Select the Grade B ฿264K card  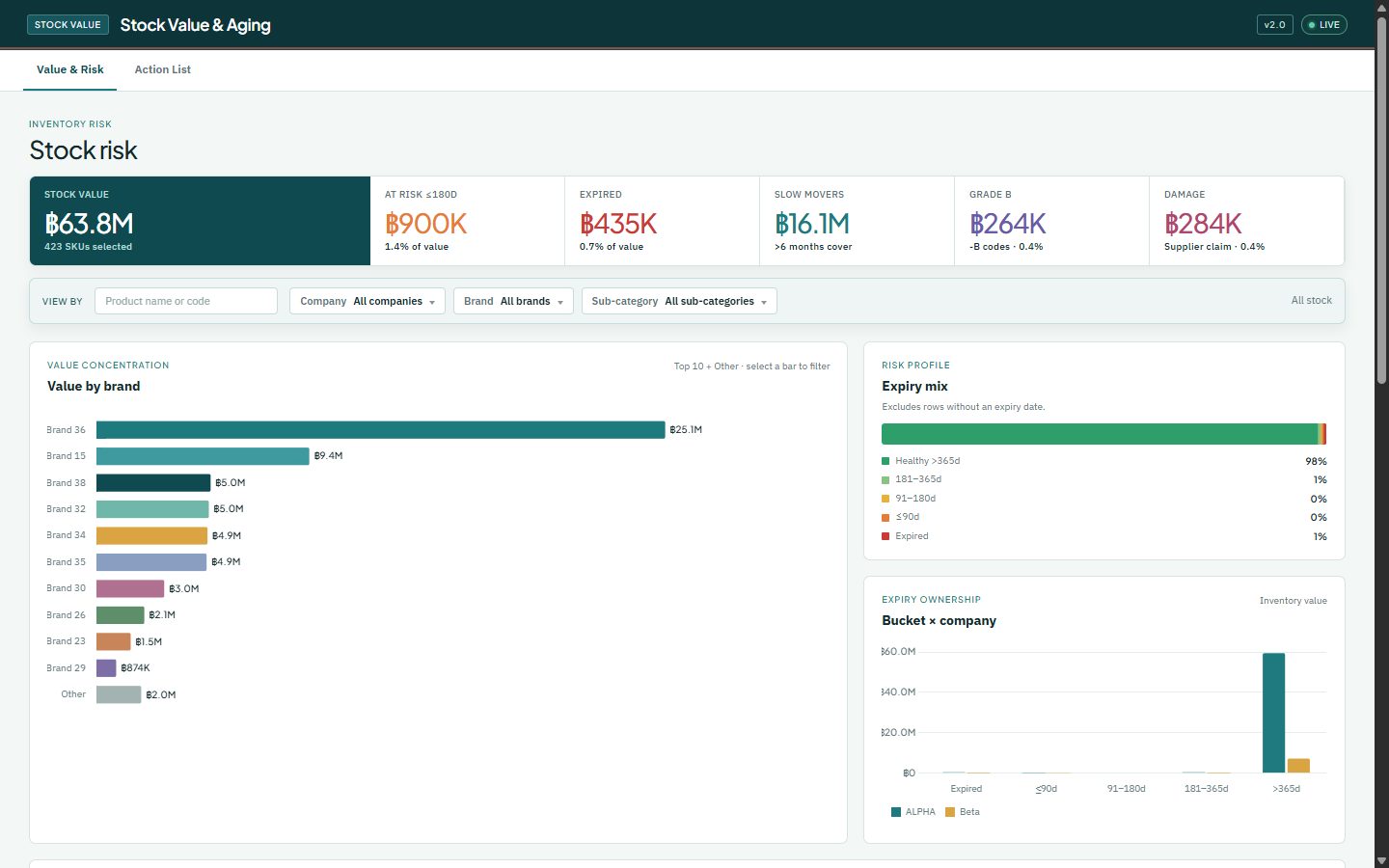pos(1052,221)
